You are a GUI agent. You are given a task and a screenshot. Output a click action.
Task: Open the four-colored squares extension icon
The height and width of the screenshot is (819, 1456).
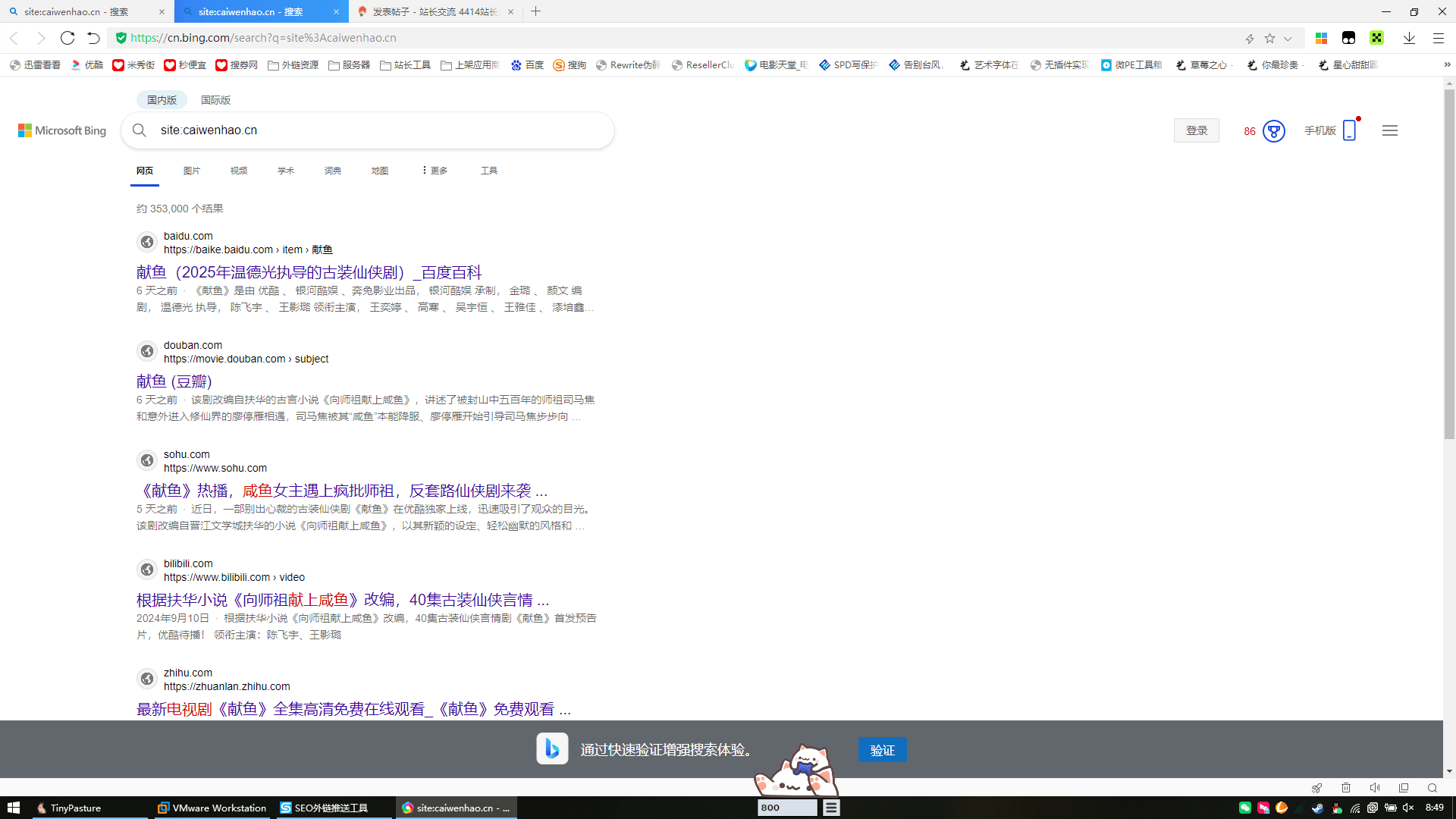click(x=1321, y=38)
